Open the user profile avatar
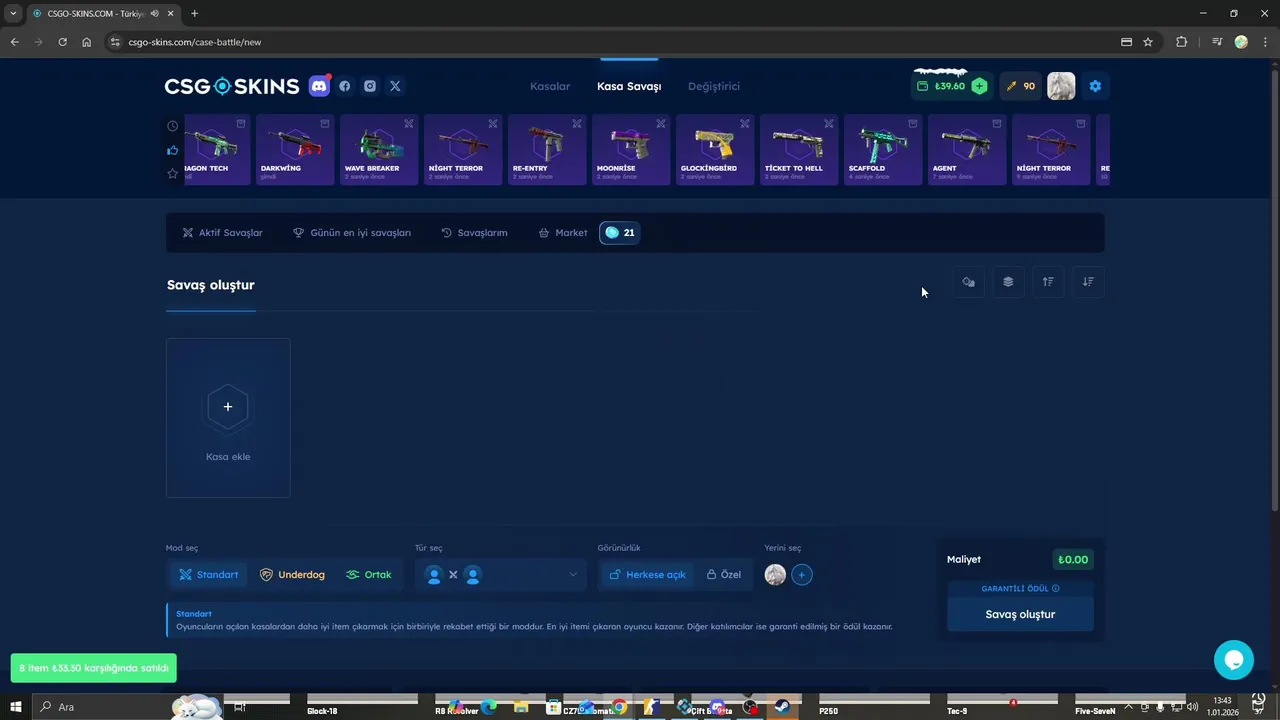This screenshot has width=1280, height=720. tap(1061, 86)
